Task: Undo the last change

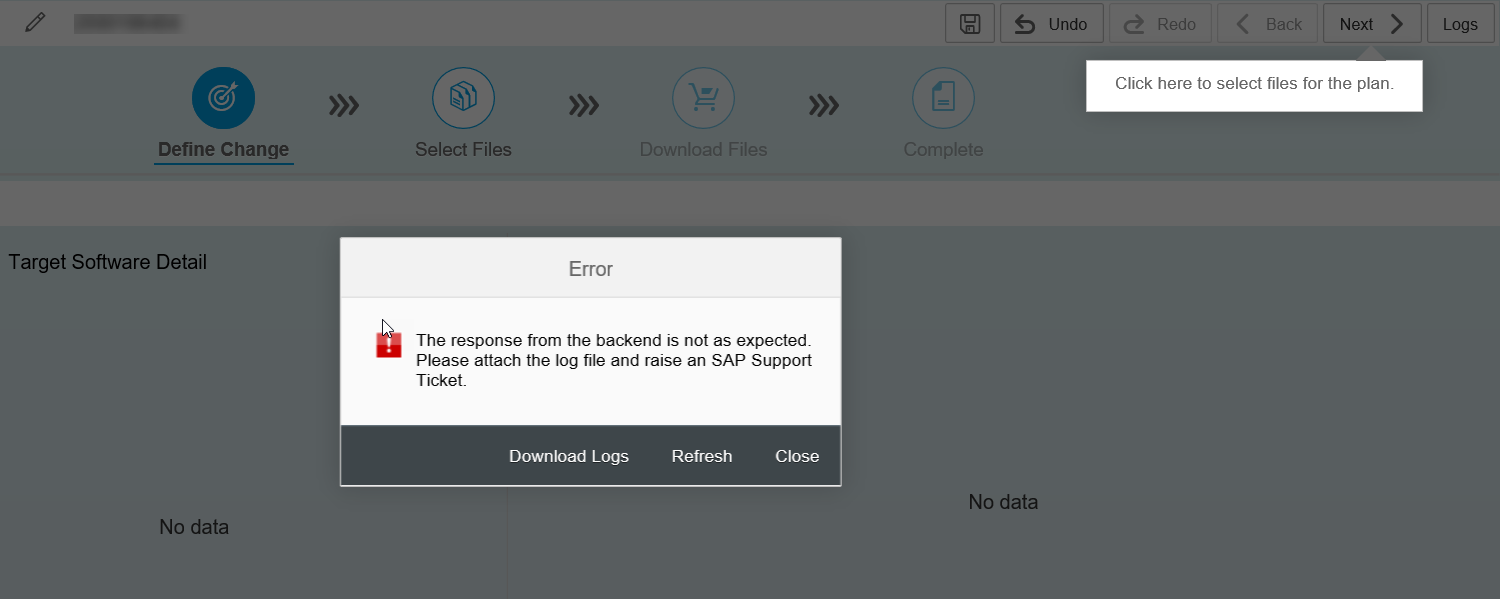Action: (x=1052, y=24)
